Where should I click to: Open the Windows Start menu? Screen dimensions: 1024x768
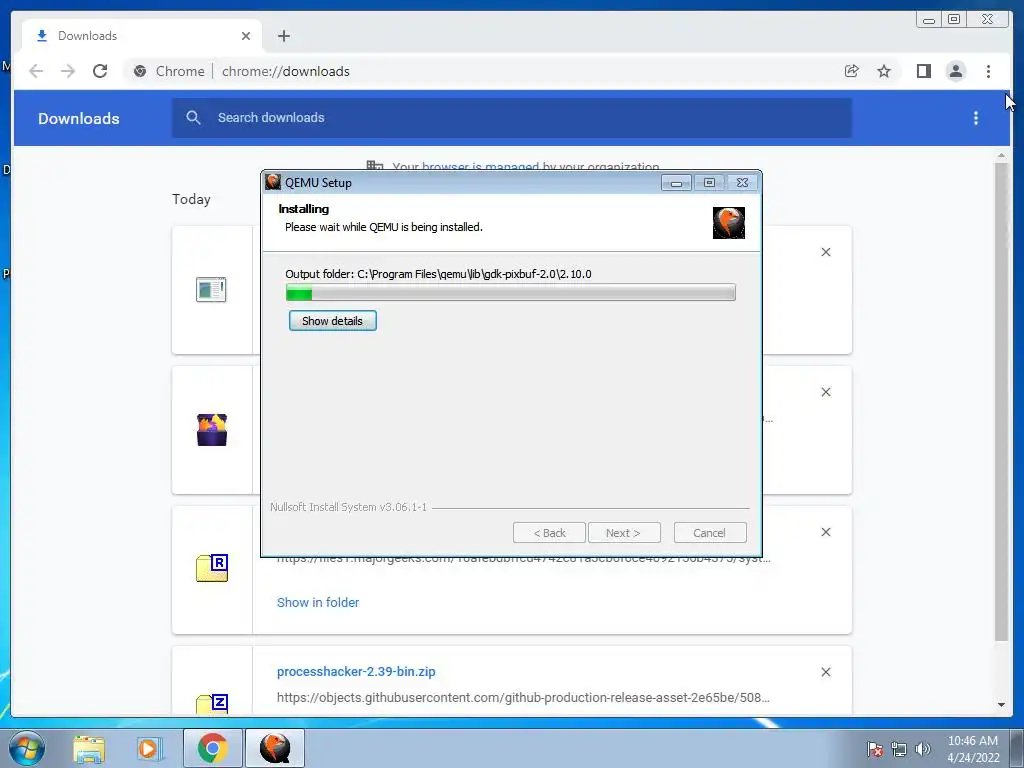click(27, 748)
